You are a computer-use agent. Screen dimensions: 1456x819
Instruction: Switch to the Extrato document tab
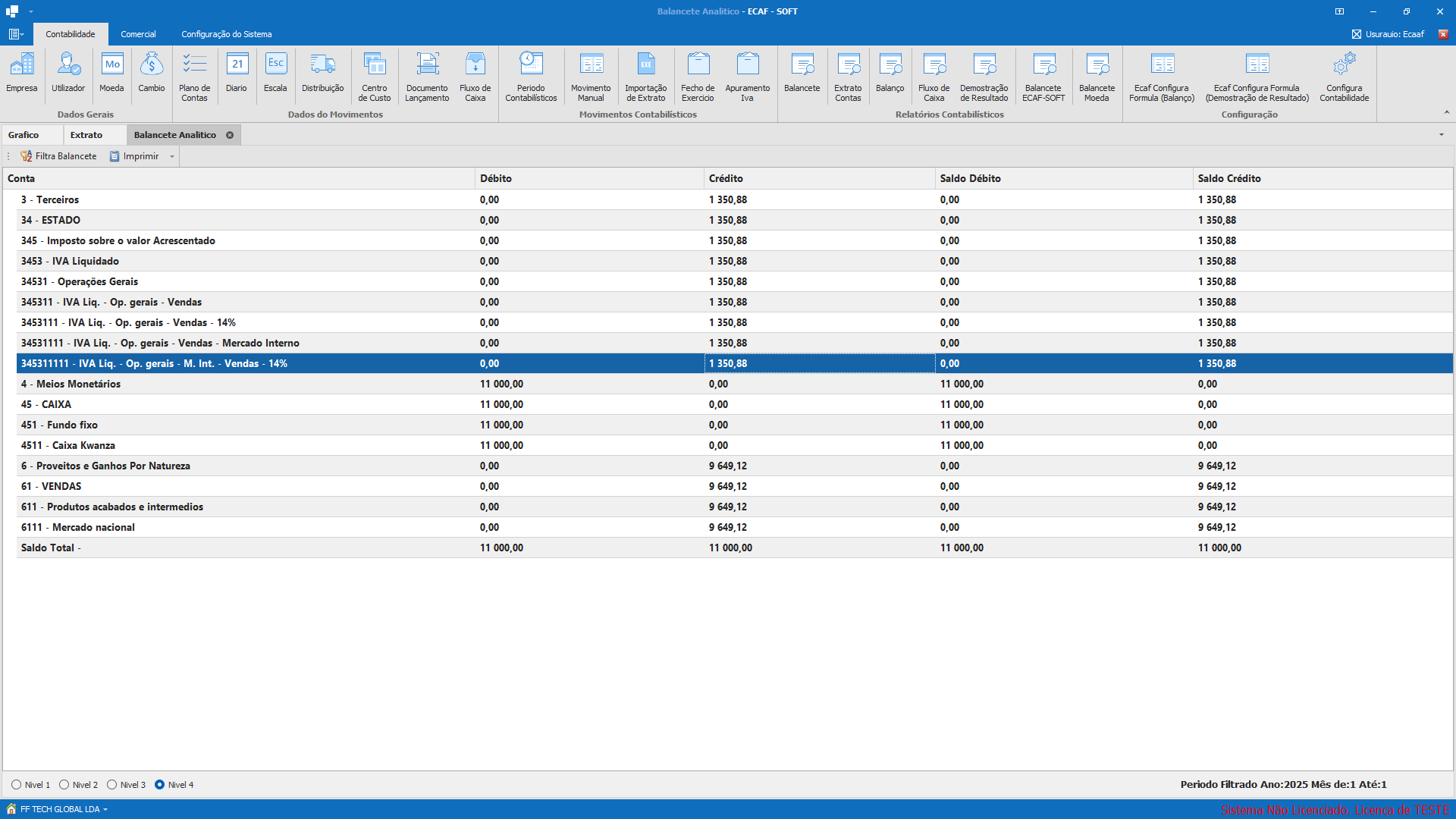coord(86,135)
